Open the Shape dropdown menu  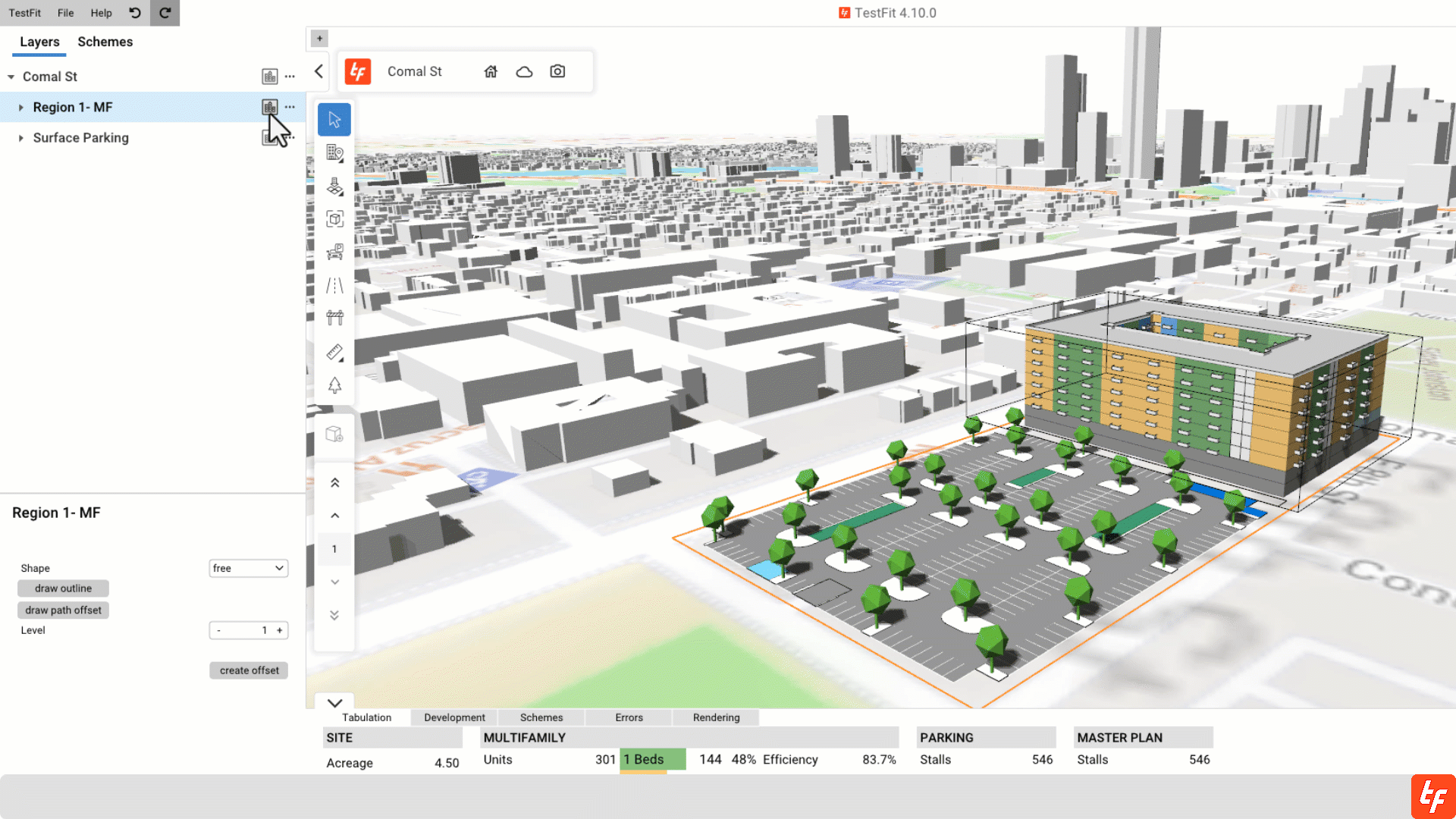(249, 567)
